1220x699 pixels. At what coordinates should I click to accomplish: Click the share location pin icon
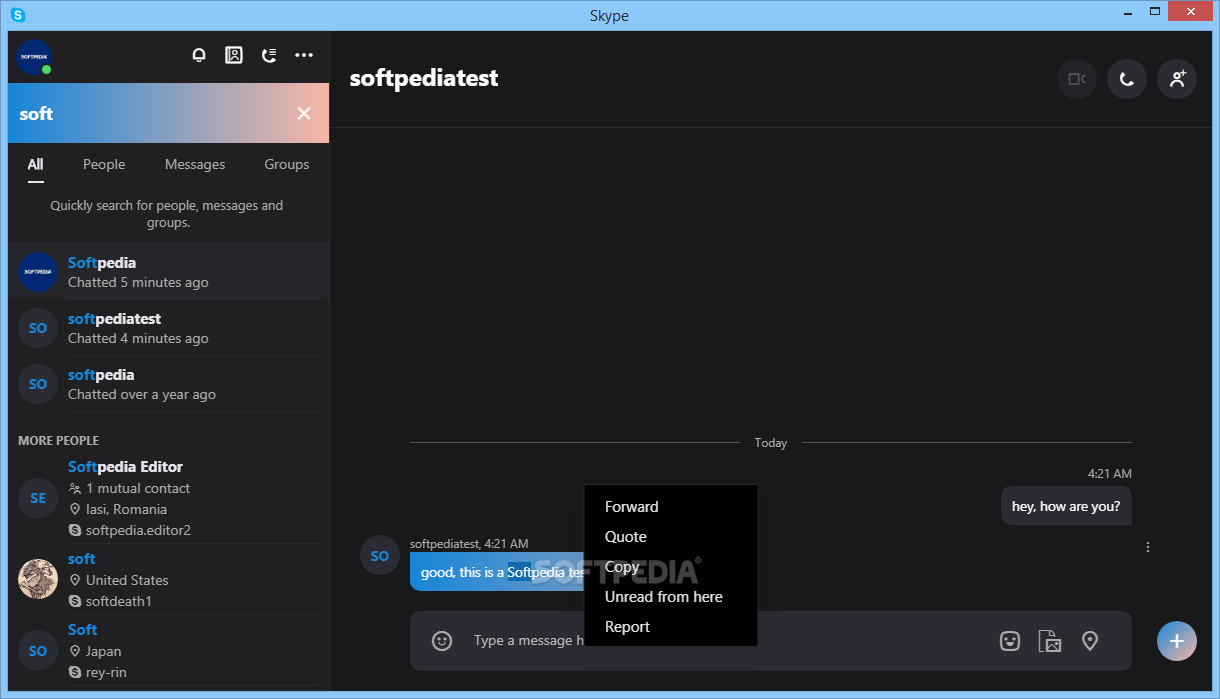pyautogui.click(x=1090, y=641)
